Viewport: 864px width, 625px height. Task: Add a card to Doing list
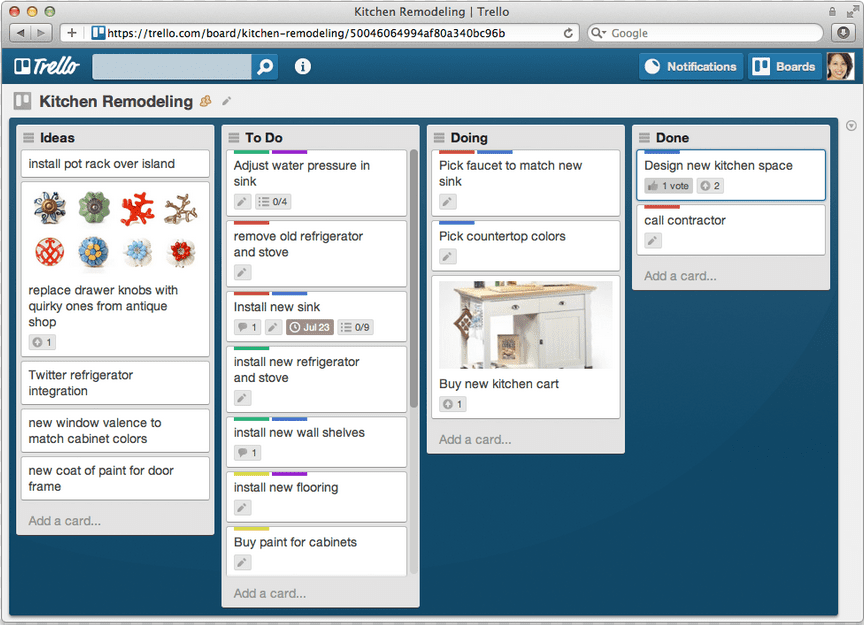[475, 440]
